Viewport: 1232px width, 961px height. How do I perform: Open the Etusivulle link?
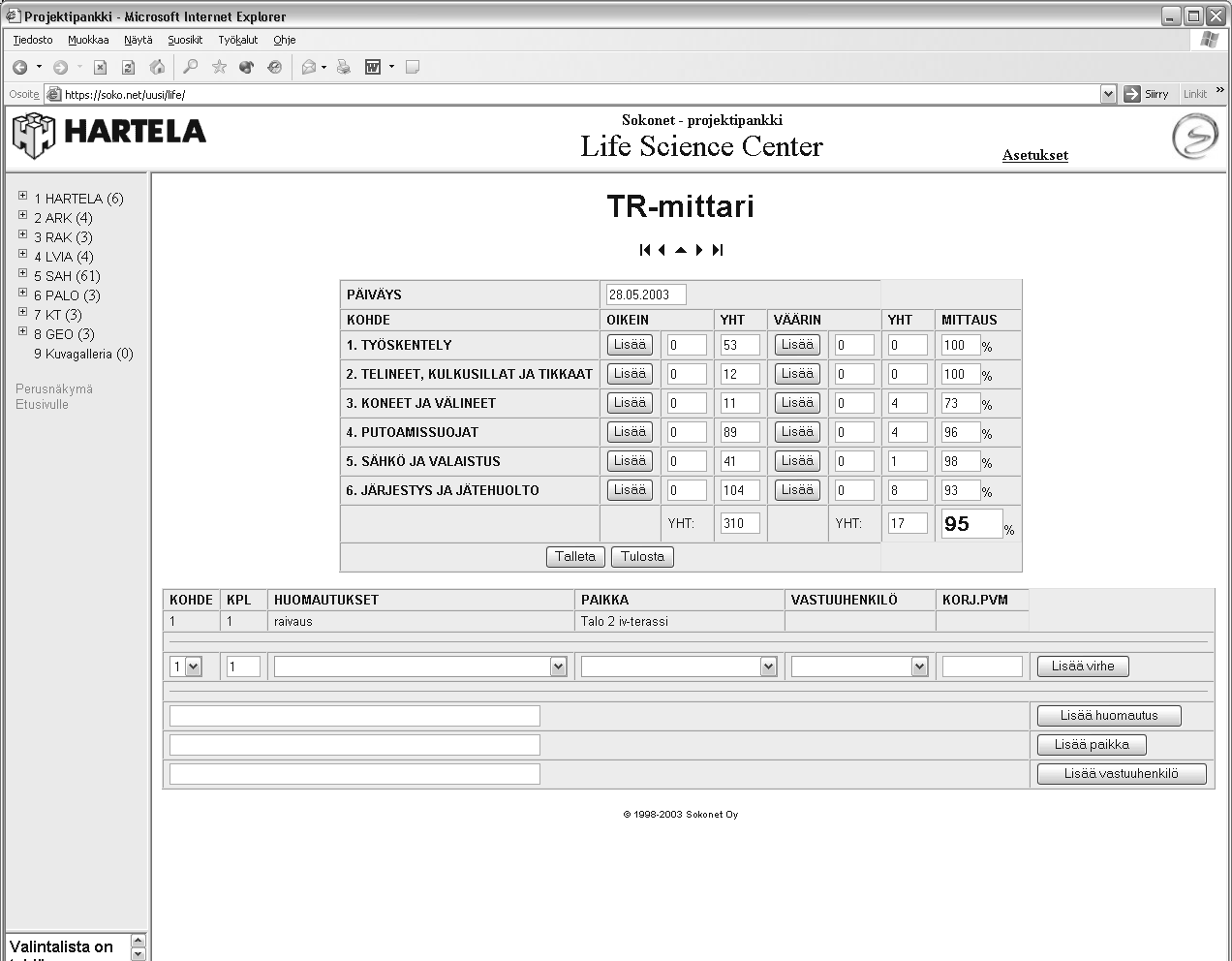click(x=42, y=404)
